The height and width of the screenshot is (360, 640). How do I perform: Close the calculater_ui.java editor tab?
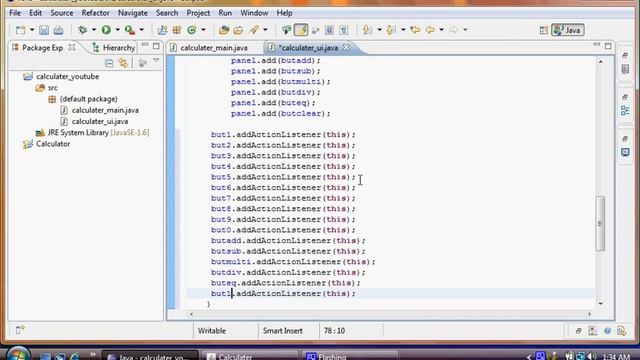[346, 47]
